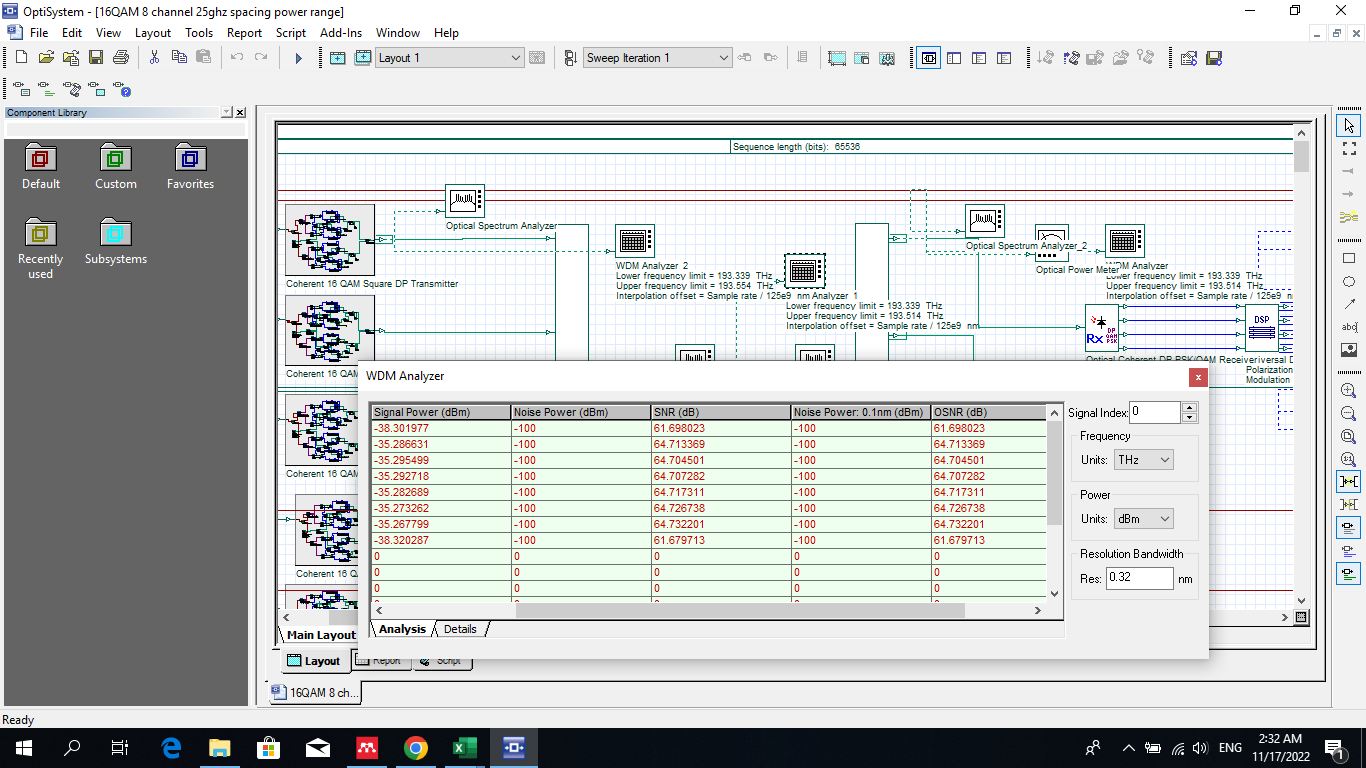This screenshot has width=1366, height=768.
Task: Switch to the Details tab in WDM Analyzer
Action: tap(459, 629)
